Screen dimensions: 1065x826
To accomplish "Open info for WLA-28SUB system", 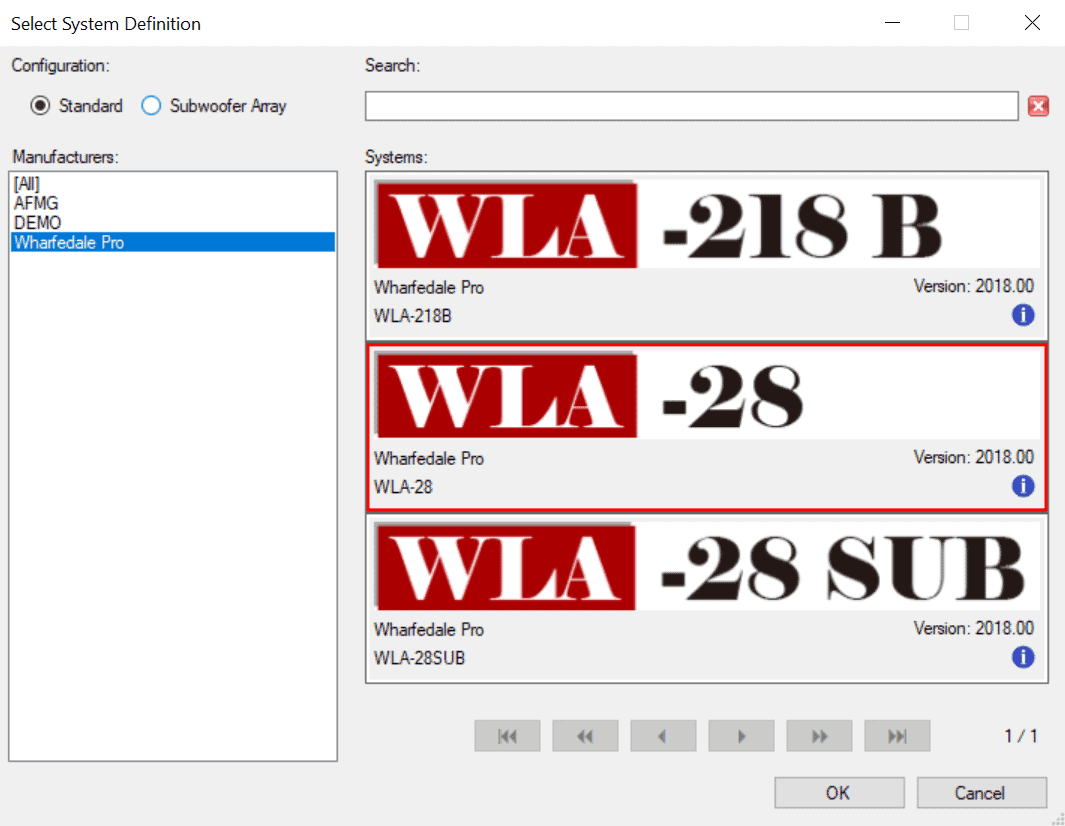I will (1023, 658).
